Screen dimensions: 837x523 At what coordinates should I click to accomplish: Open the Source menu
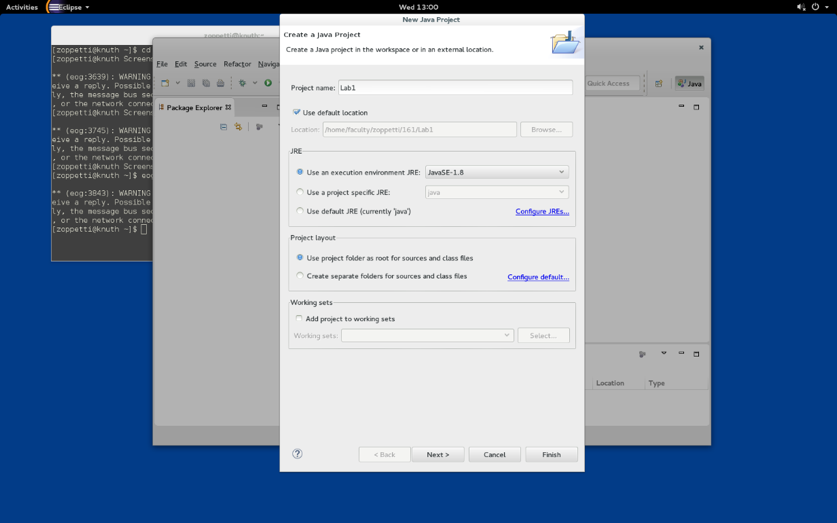tap(205, 64)
